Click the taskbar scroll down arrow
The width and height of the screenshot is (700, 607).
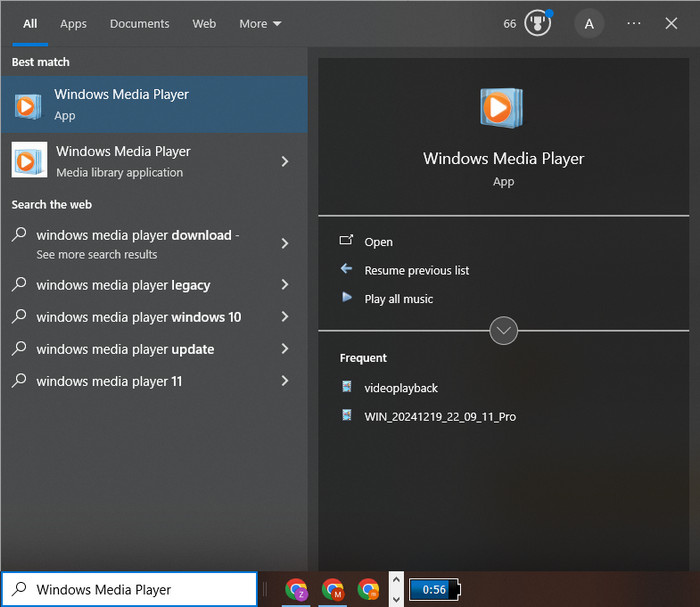(x=396, y=599)
